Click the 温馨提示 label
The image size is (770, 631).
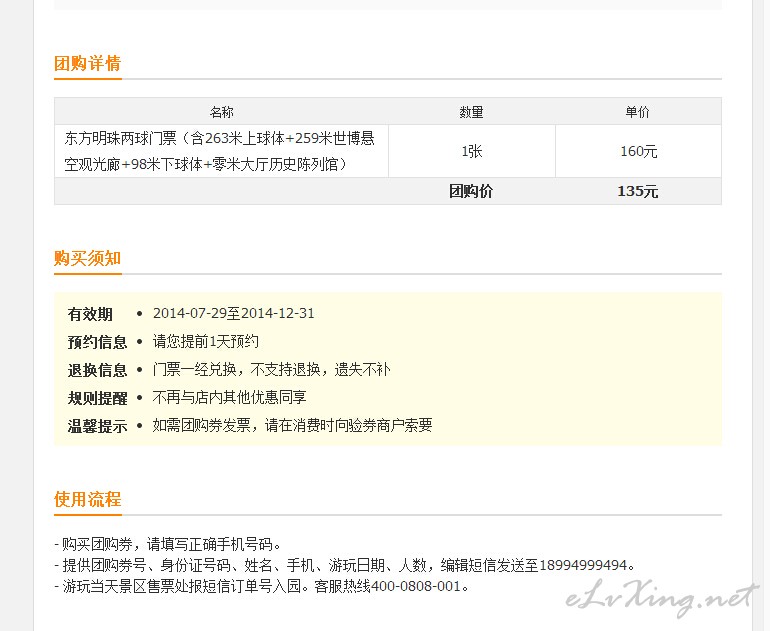click(97, 426)
